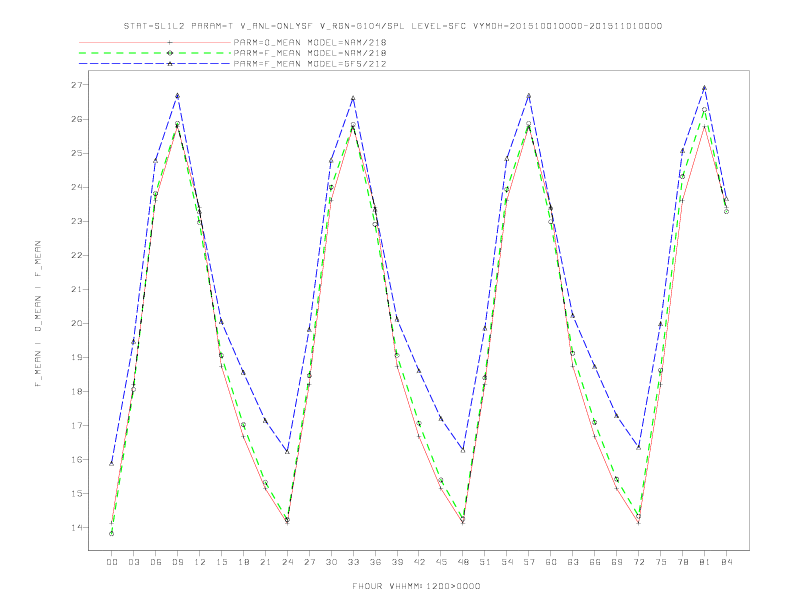Screen dimensions: 792x612
Task: Click the chart title starting STAT=SL1L2
Action: click(392, 26)
